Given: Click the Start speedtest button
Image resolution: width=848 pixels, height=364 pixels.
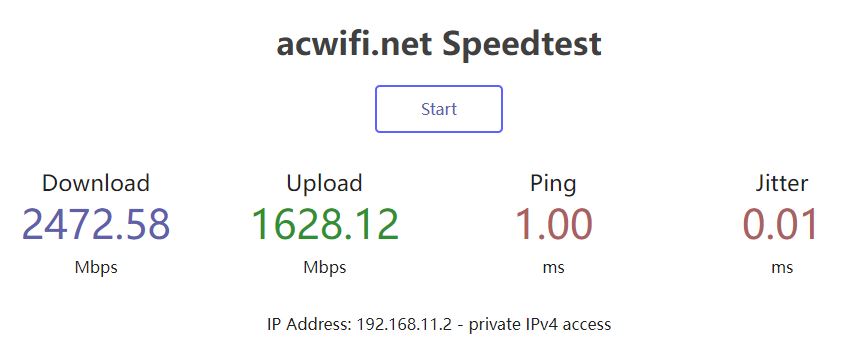Looking at the screenshot, I should tap(439, 109).
